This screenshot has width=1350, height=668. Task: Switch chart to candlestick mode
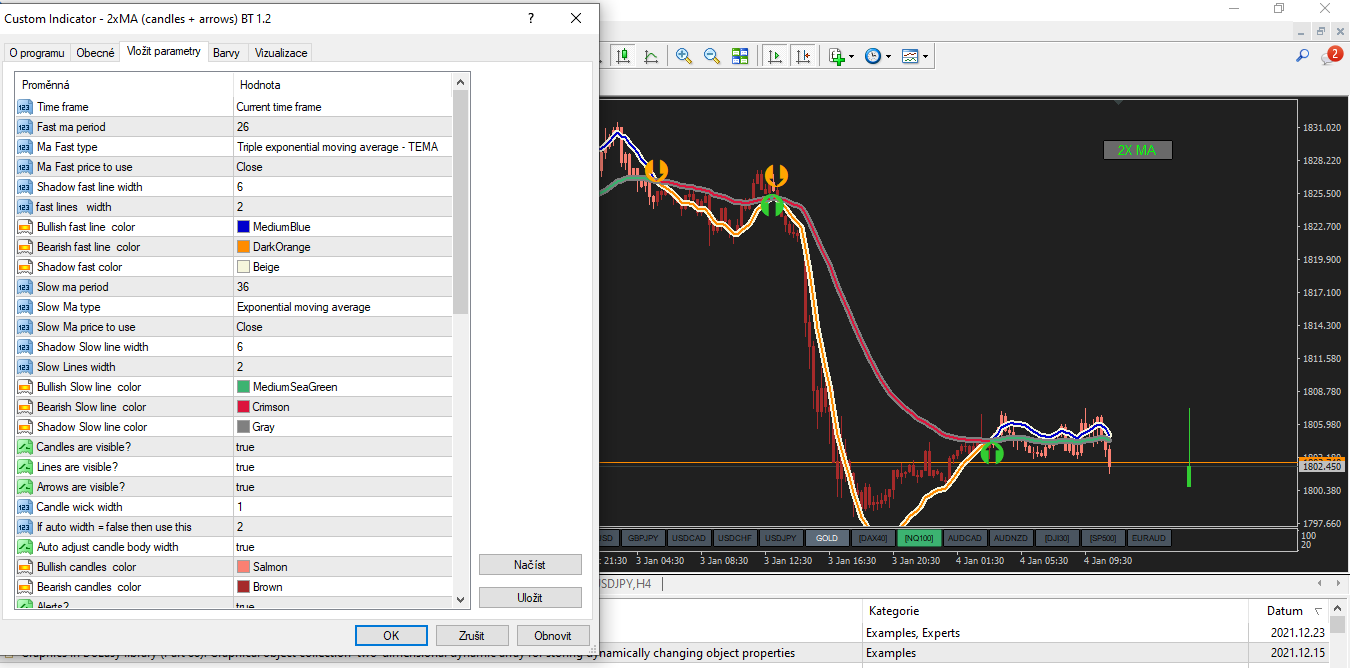pos(624,56)
